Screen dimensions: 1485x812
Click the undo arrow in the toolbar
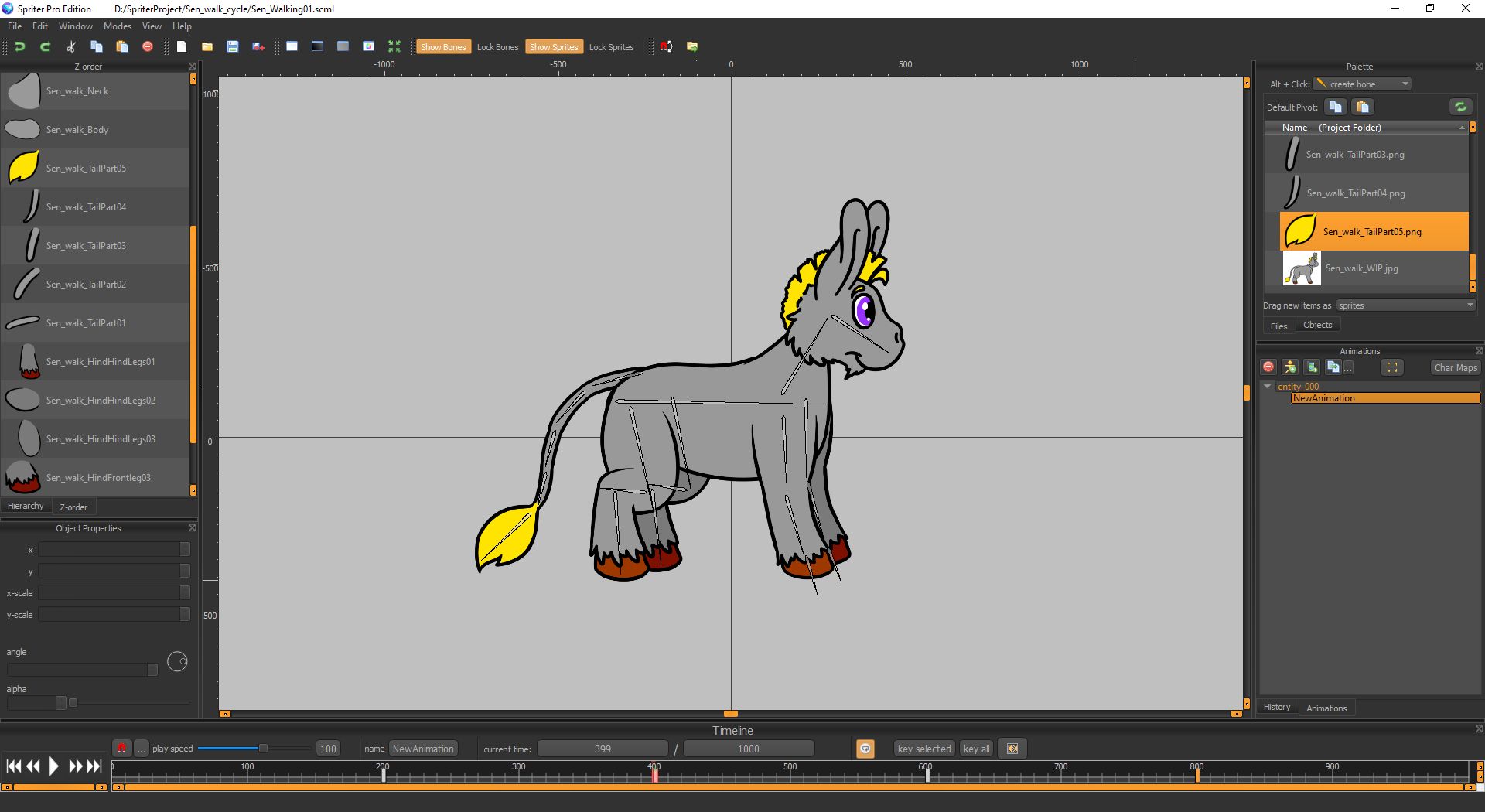coord(20,47)
